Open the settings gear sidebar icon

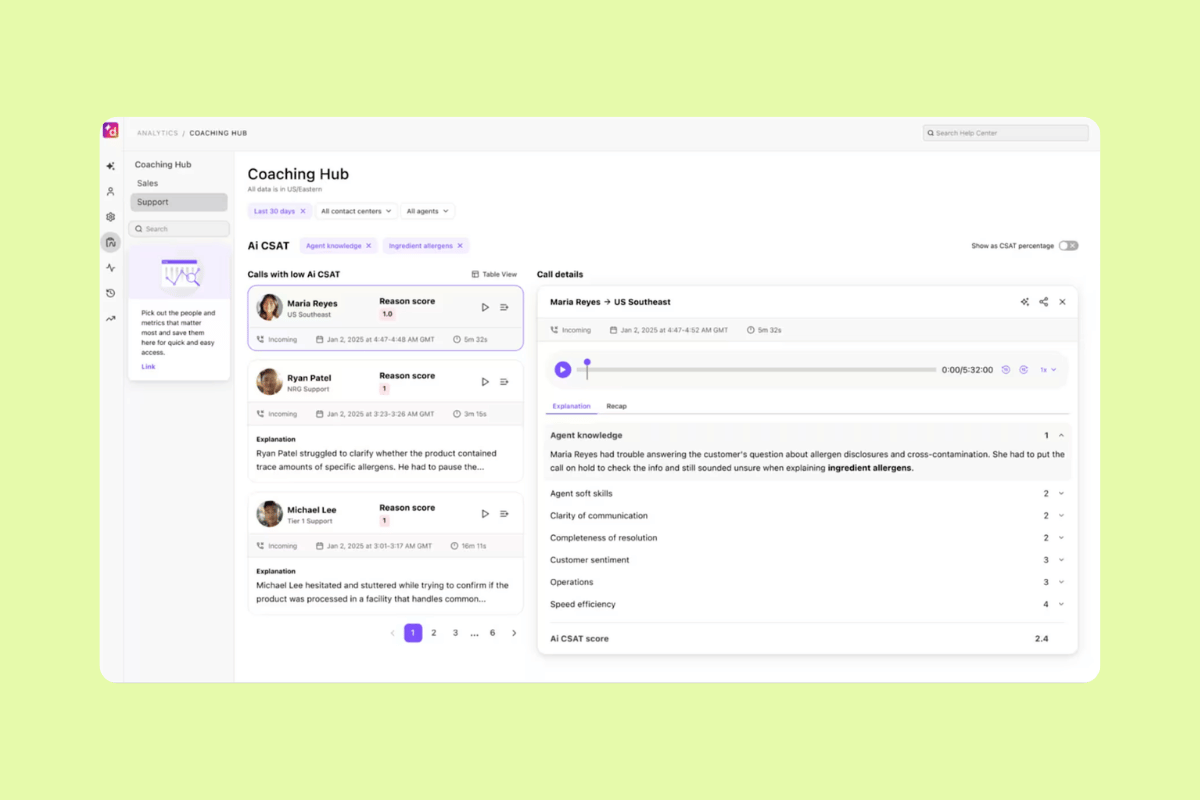pos(111,217)
